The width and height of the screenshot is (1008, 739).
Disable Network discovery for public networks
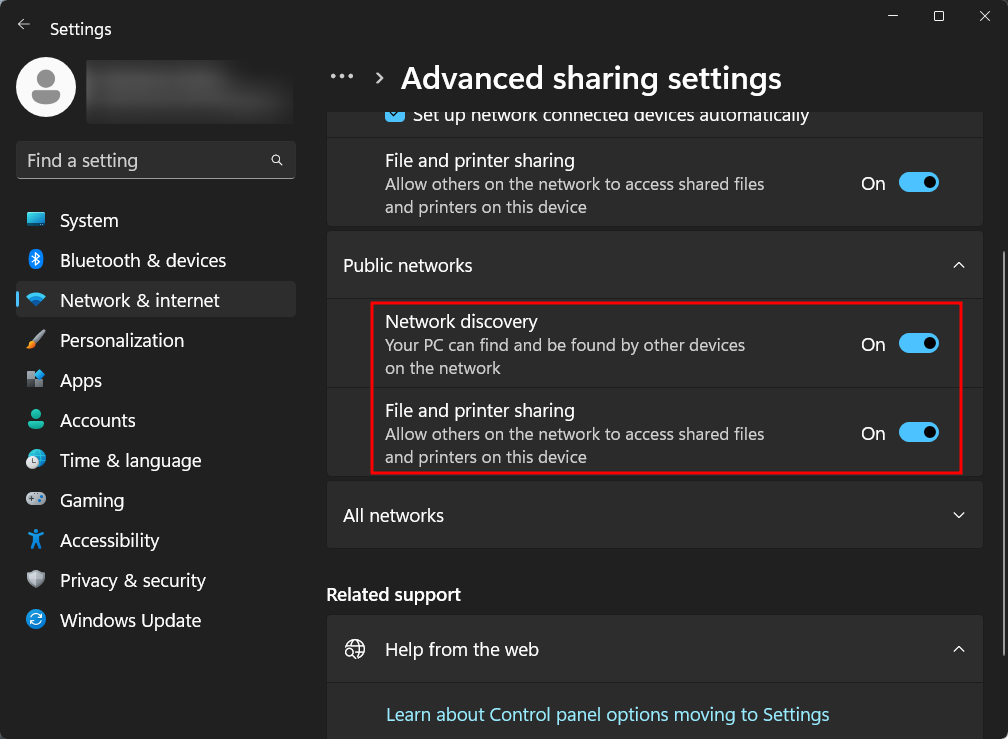click(x=919, y=343)
